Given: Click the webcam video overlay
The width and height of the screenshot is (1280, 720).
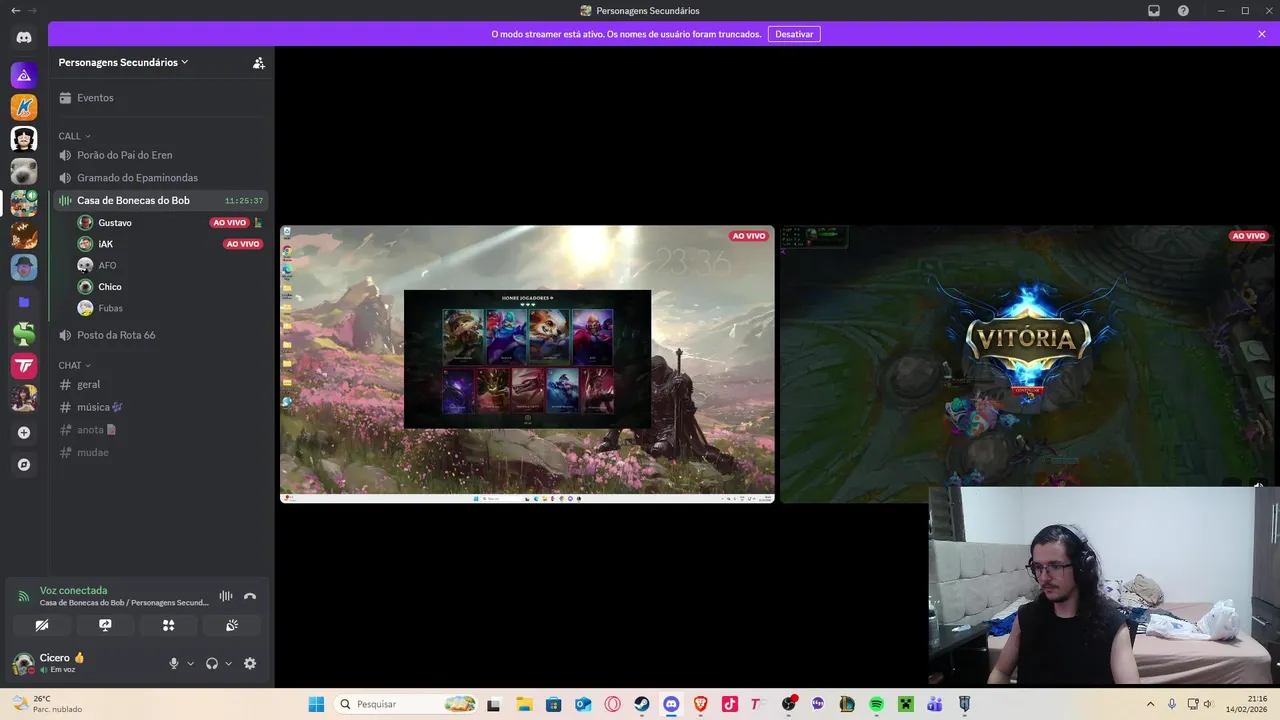Looking at the screenshot, I should (x=1104, y=586).
